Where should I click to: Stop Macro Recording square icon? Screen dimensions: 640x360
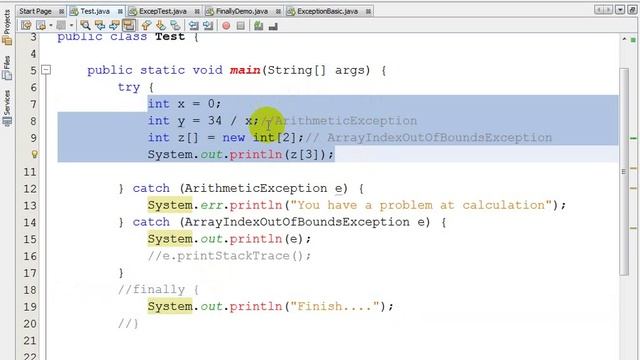pos(241,26)
